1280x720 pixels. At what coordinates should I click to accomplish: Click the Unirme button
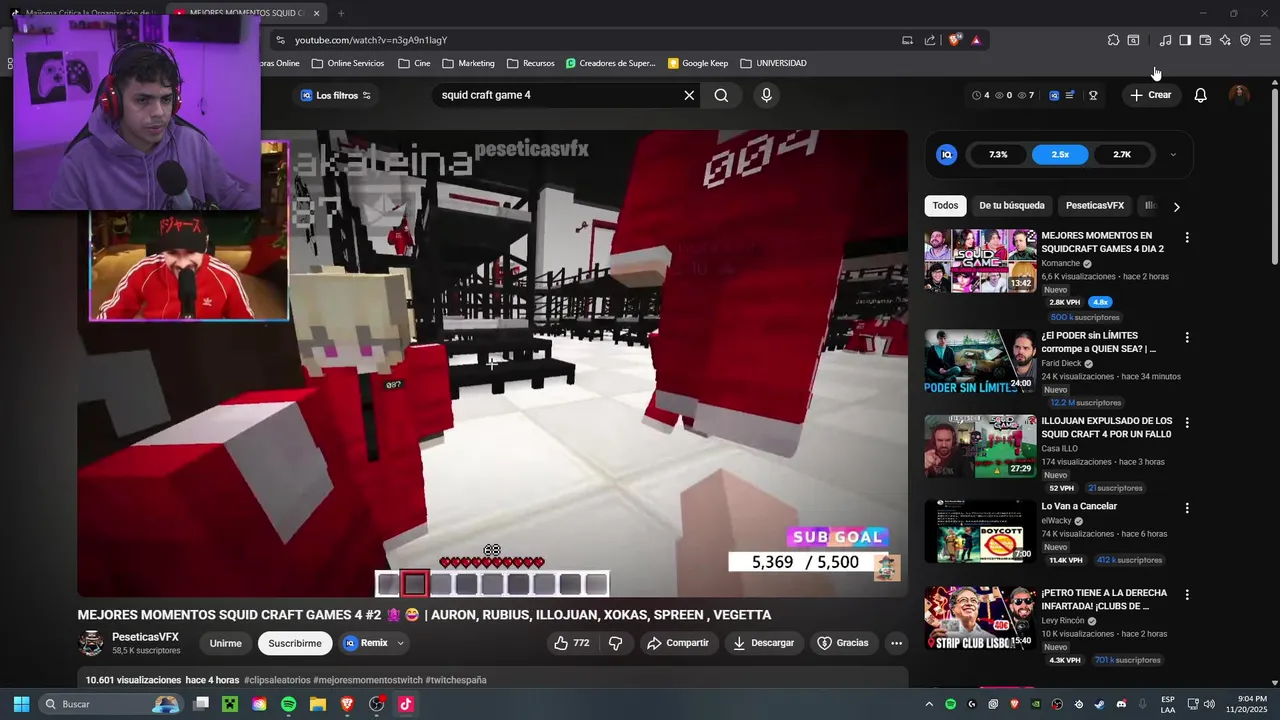pyautogui.click(x=225, y=643)
